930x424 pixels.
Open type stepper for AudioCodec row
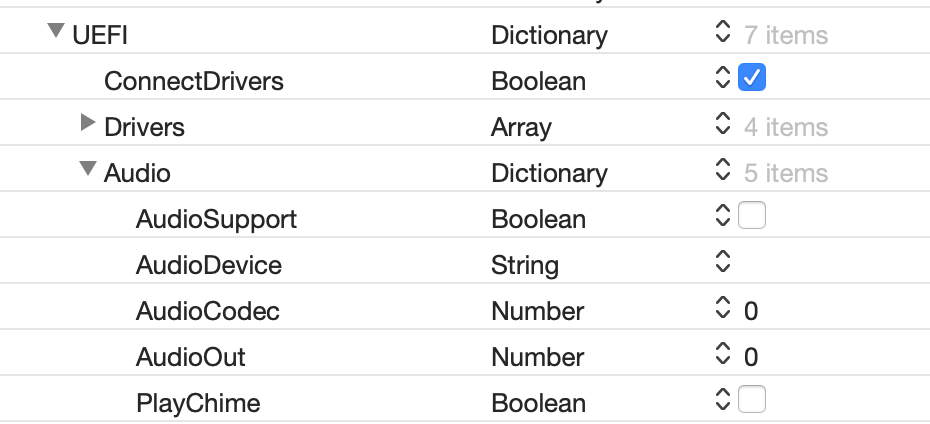click(724, 311)
